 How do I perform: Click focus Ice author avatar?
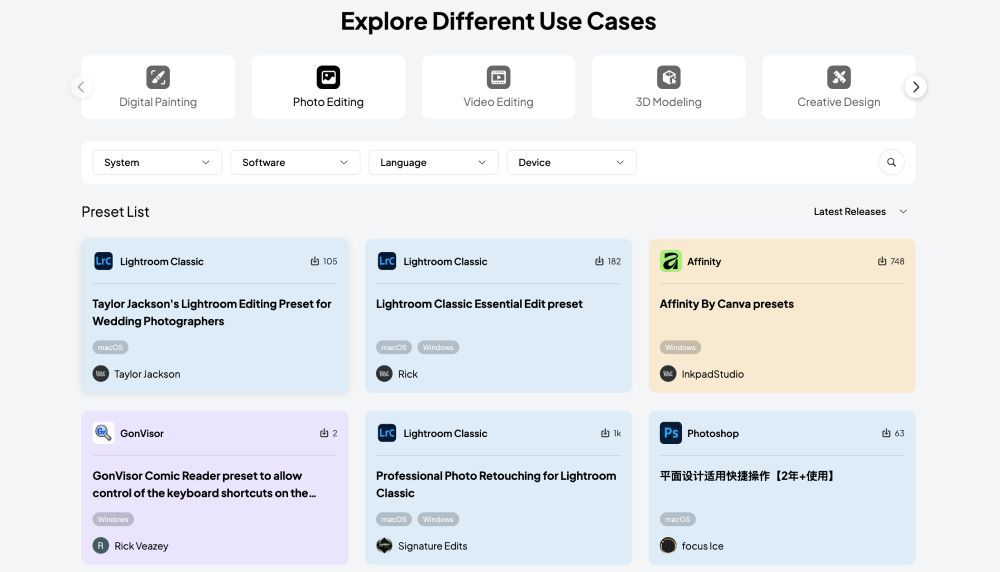point(668,546)
